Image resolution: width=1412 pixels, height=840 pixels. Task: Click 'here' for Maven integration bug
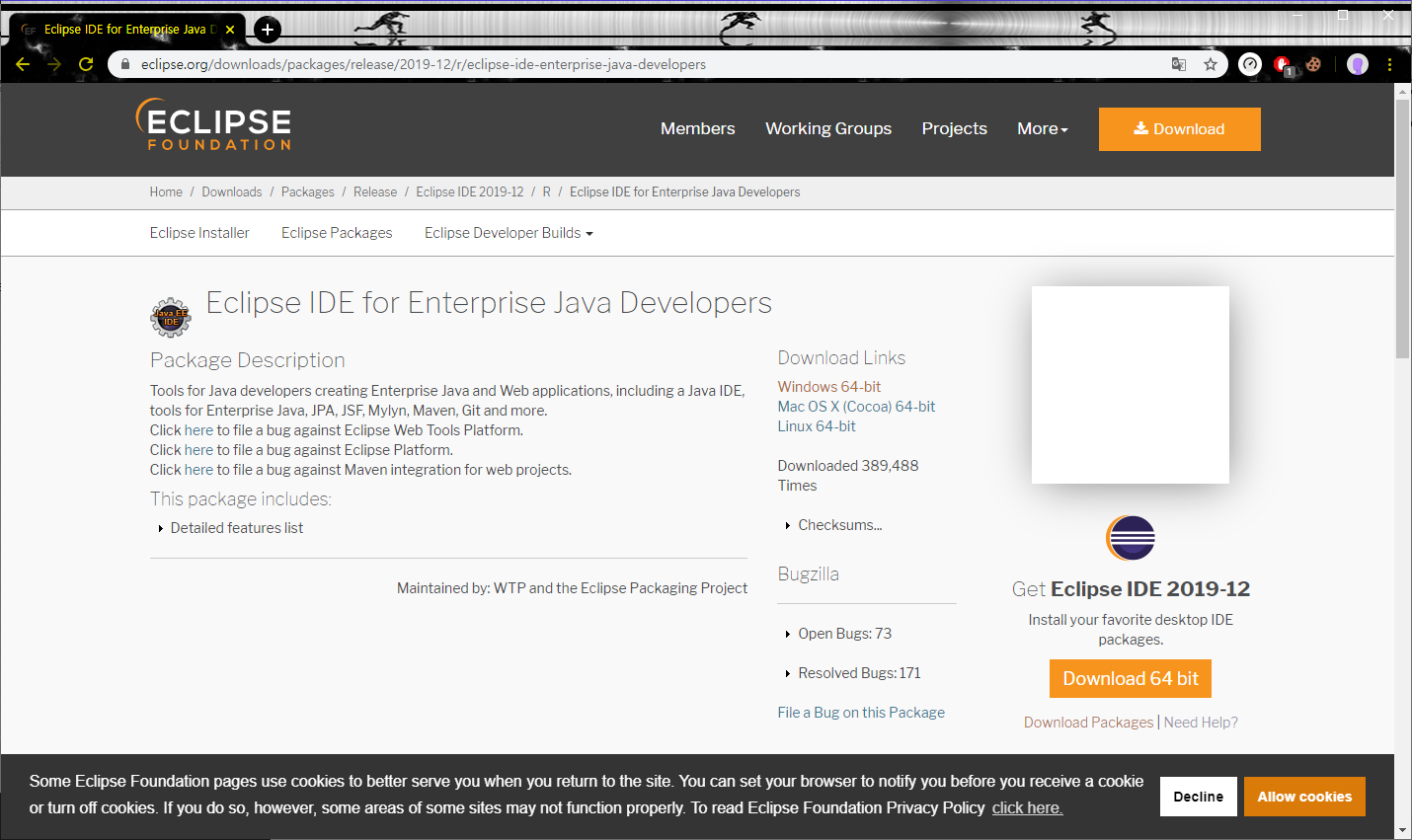[x=198, y=470]
